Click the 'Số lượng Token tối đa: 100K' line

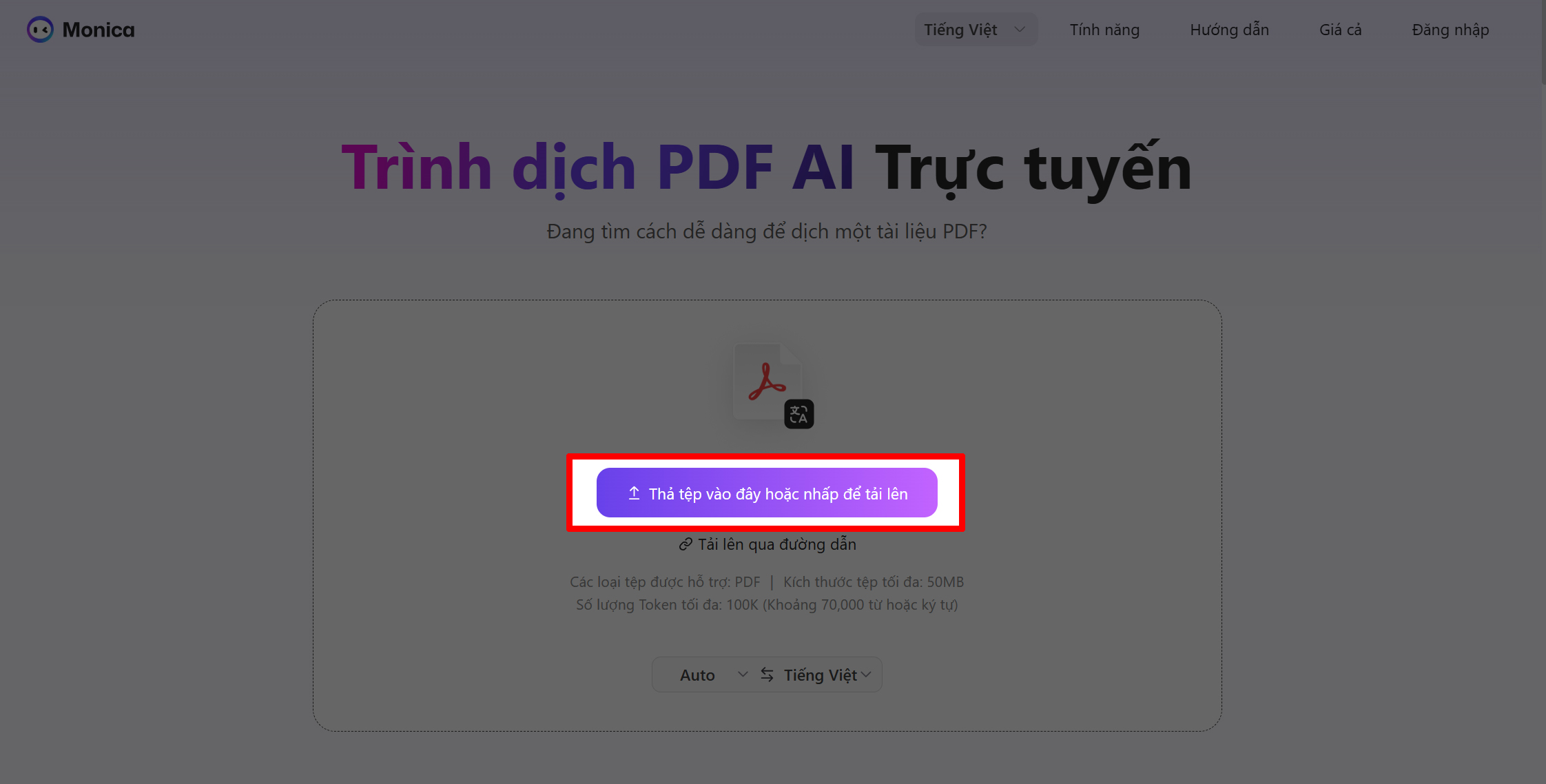tap(767, 605)
